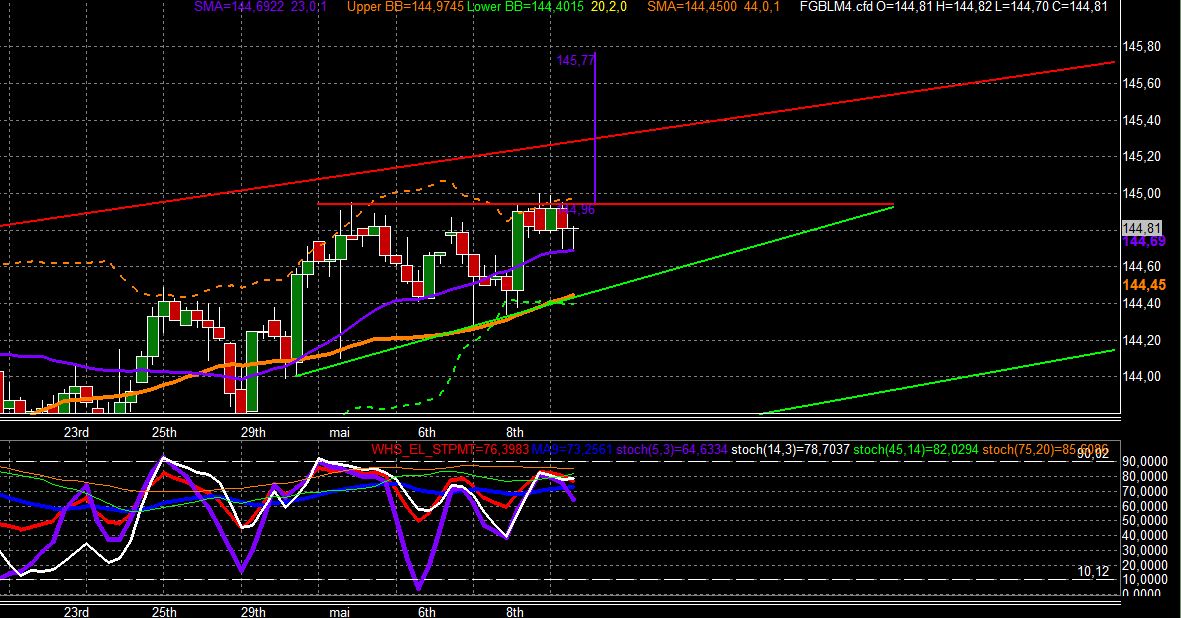This screenshot has width=1181, height=618.
Task: Click the 145,20 price axis label
Action: click(1142, 157)
